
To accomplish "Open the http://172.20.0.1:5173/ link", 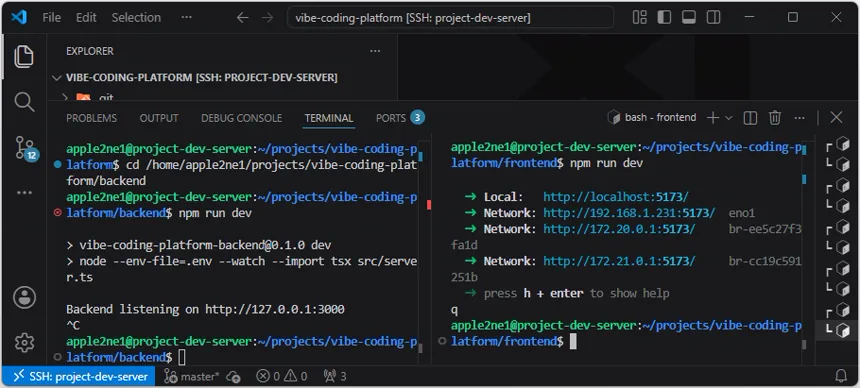I will [x=619, y=229].
